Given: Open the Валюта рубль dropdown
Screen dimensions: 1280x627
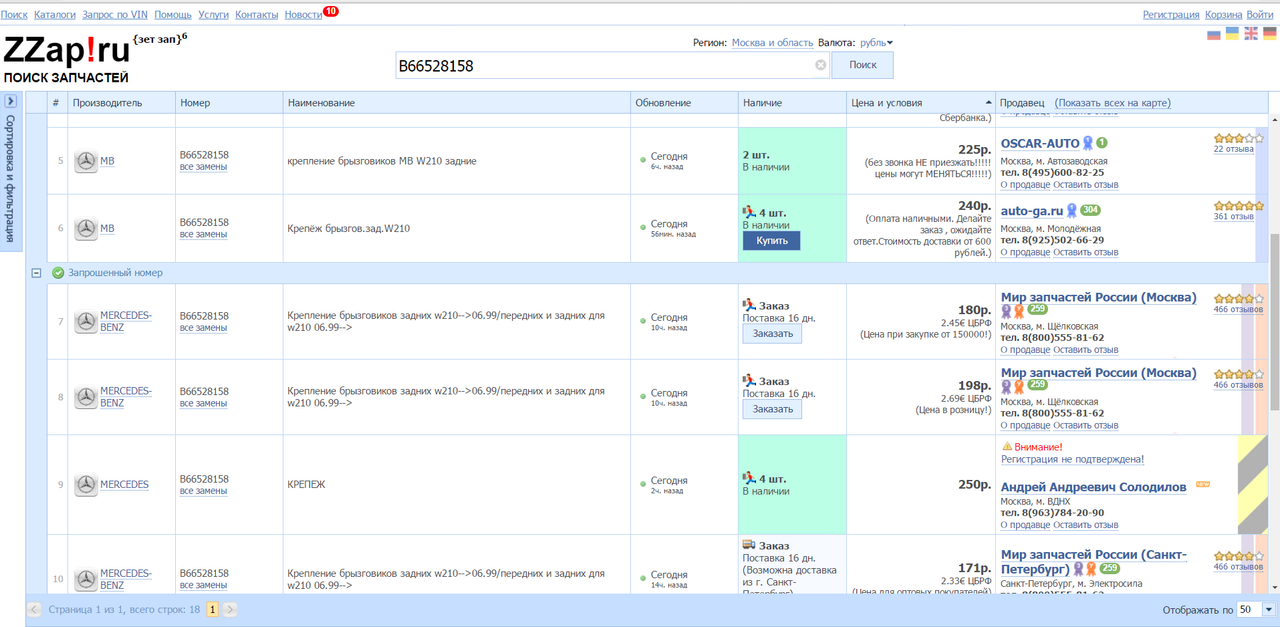Looking at the screenshot, I should [876, 43].
